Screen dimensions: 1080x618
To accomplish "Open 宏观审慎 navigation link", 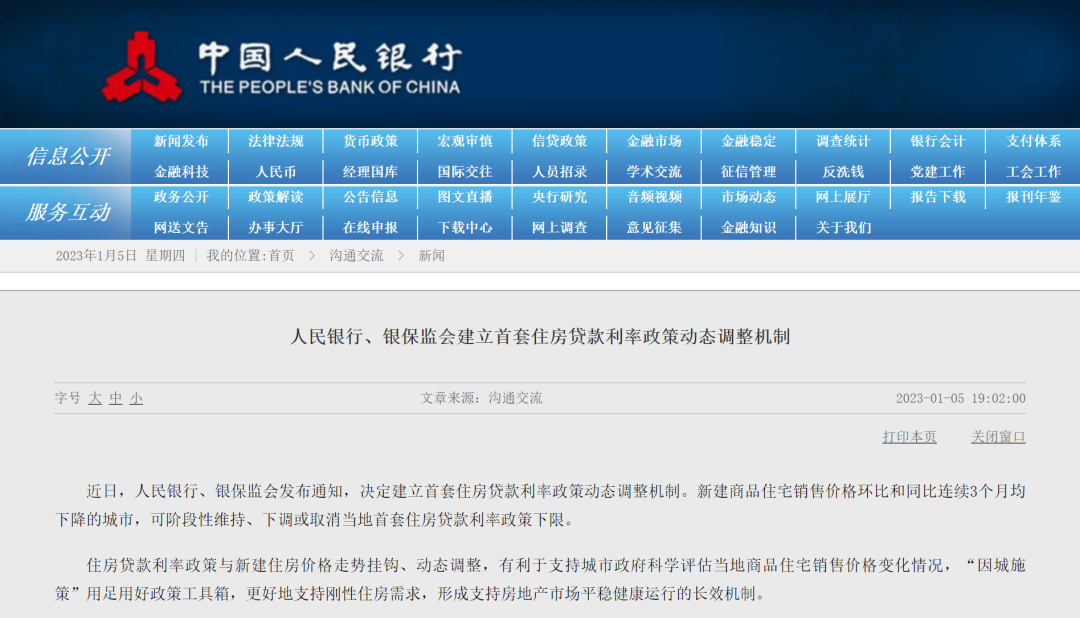I will pyautogui.click(x=465, y=141).
